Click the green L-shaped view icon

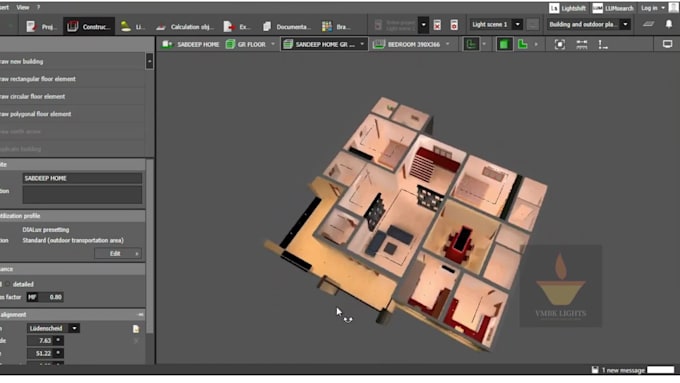[x=523, y=44]
